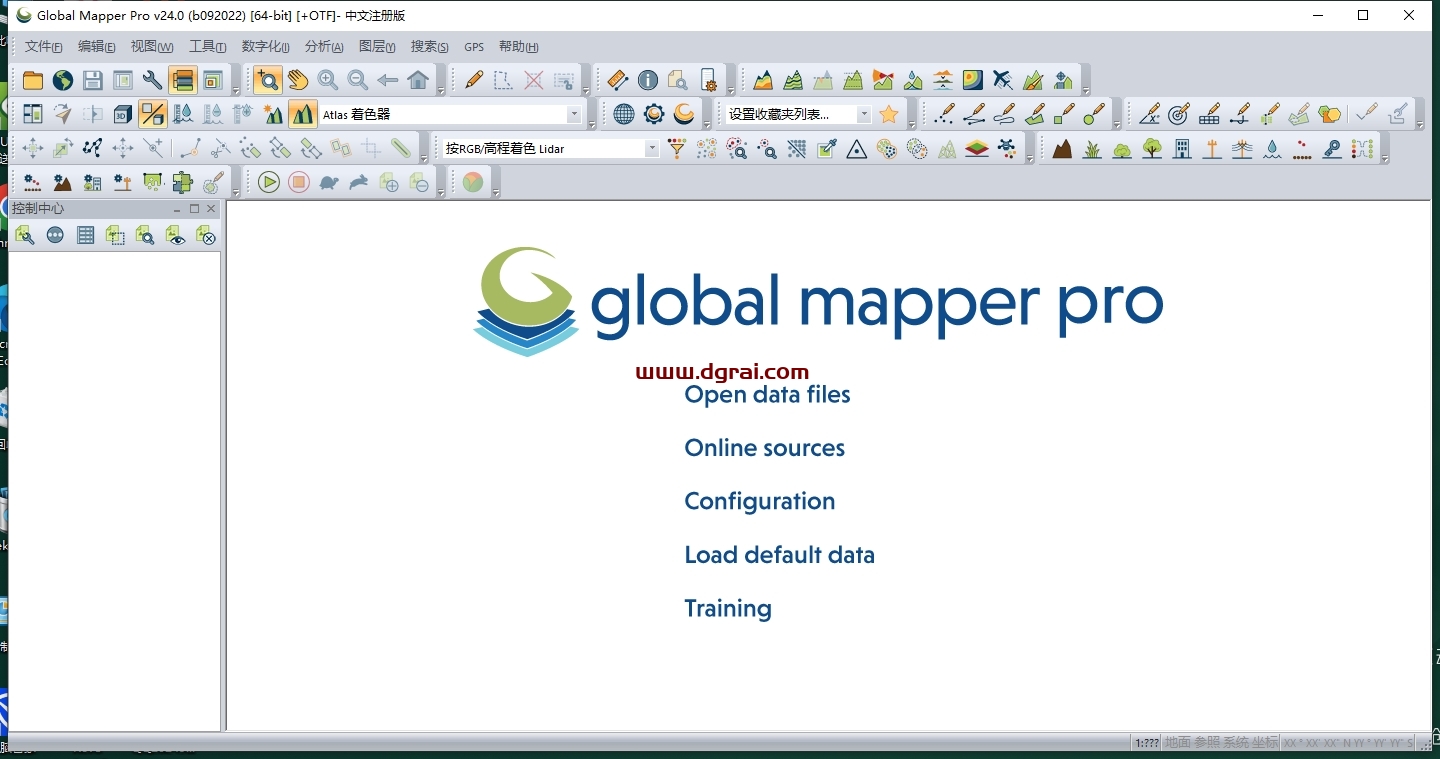Click the green Play animation button

tap(269, 182)
